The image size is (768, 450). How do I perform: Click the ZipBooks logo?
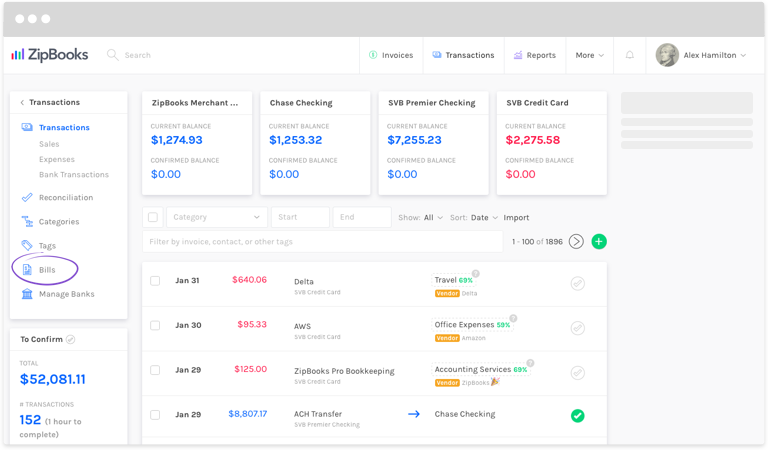(49, 55)
